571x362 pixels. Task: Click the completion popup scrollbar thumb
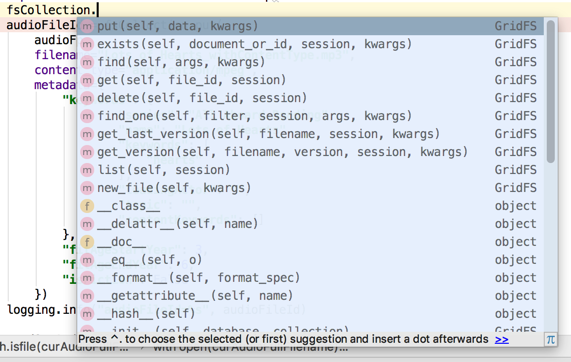coord(551,91)
